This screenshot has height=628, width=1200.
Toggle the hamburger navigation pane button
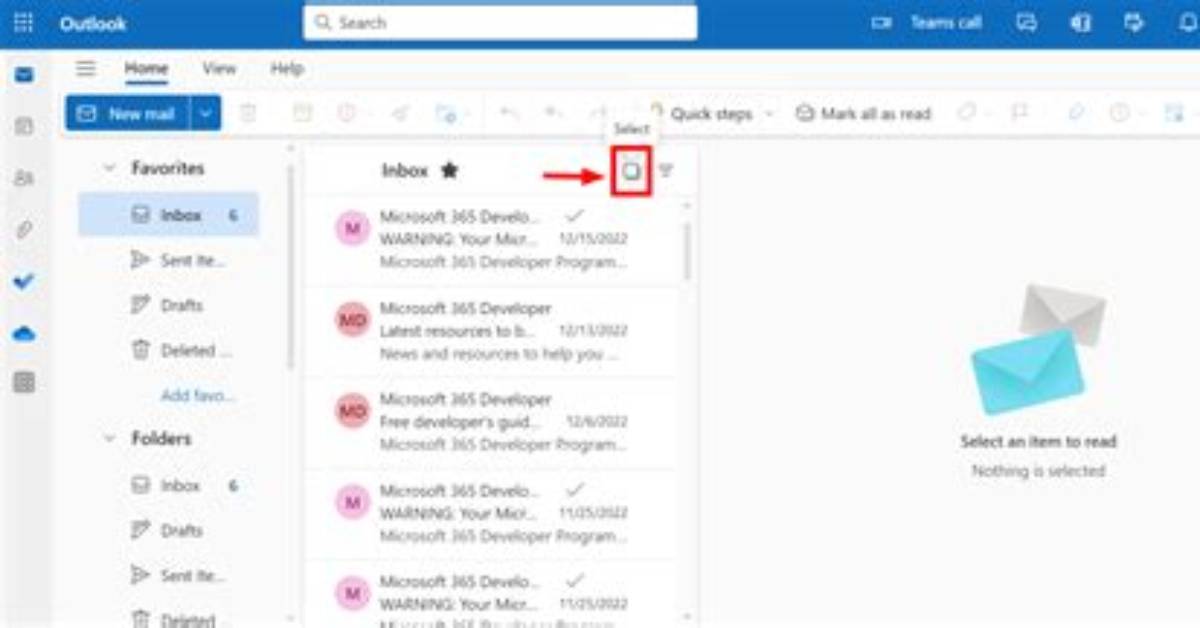pyautogui.click(x=87, y=68)
